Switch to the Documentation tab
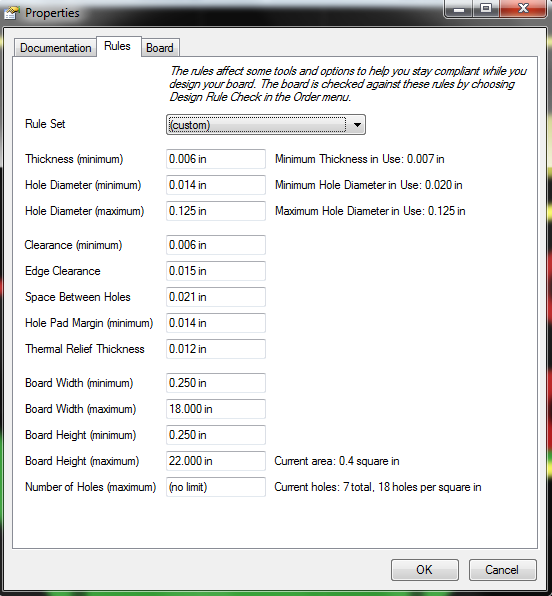Screen dimensions: 552x596 click(56, 48)
